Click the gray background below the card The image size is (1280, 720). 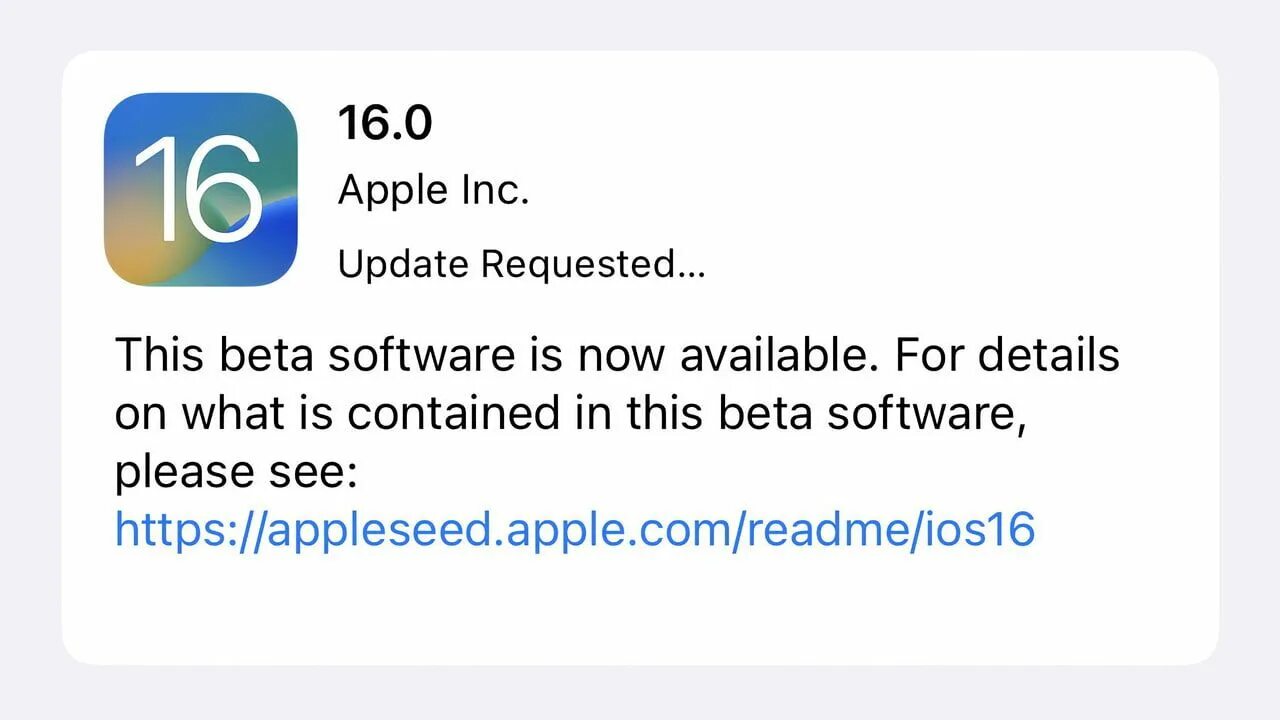tap(640, 694)
